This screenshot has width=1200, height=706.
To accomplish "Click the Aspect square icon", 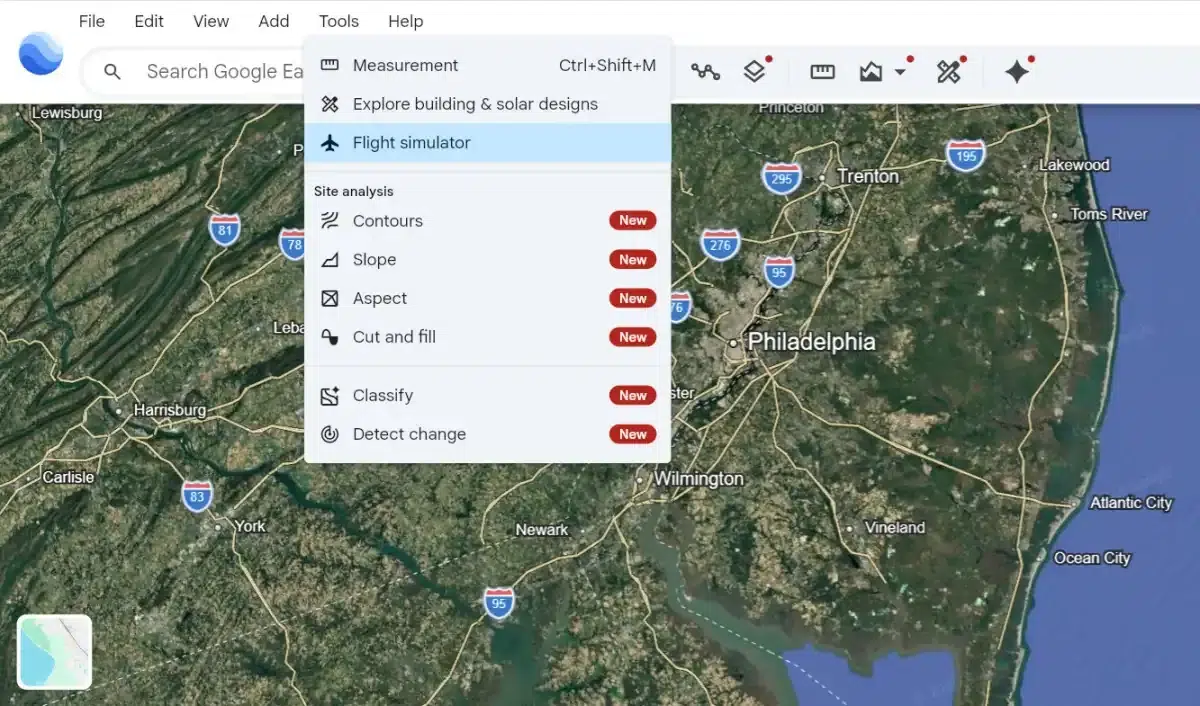I will (x=330, y=299).
